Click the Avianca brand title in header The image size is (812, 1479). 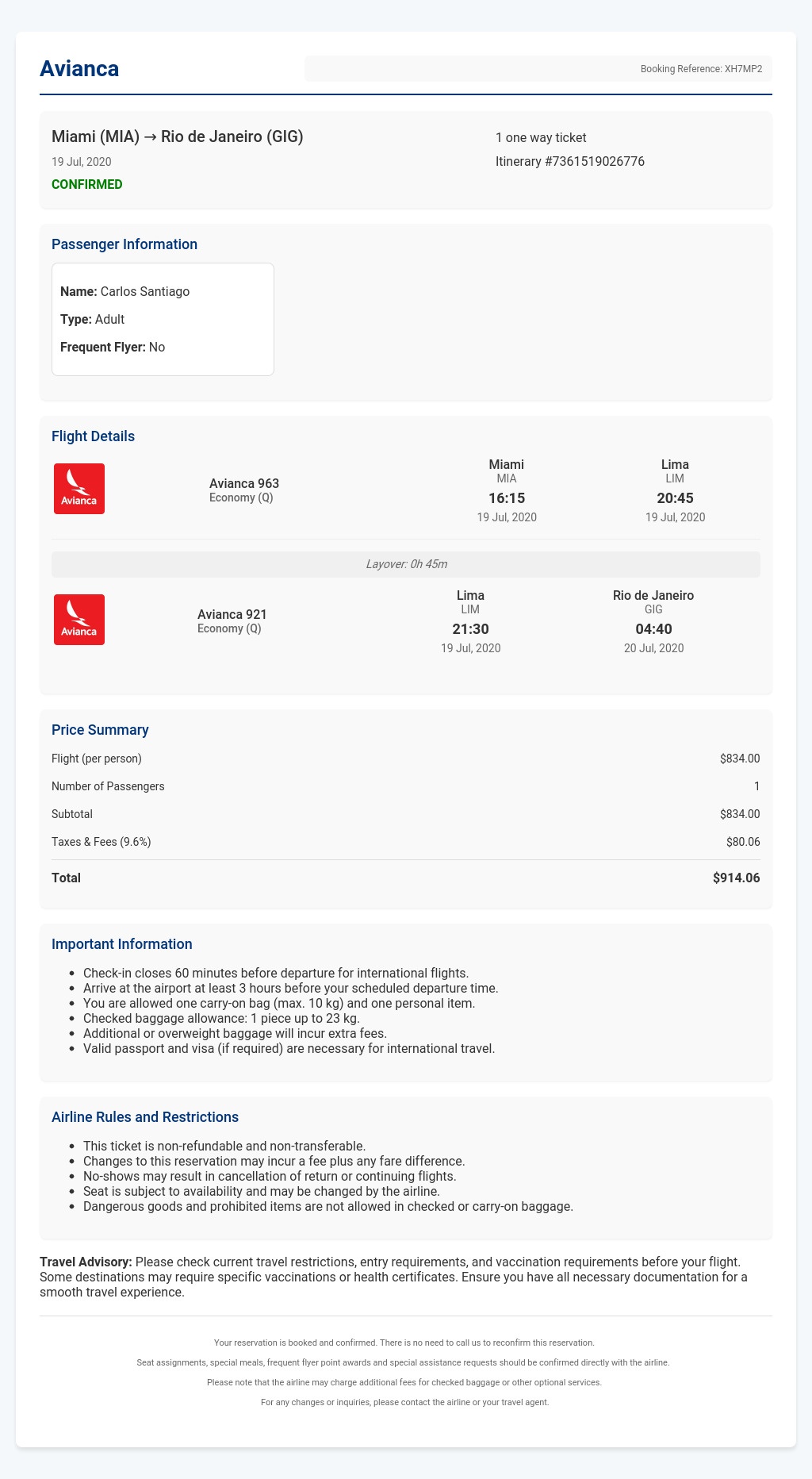coord(79,69)
